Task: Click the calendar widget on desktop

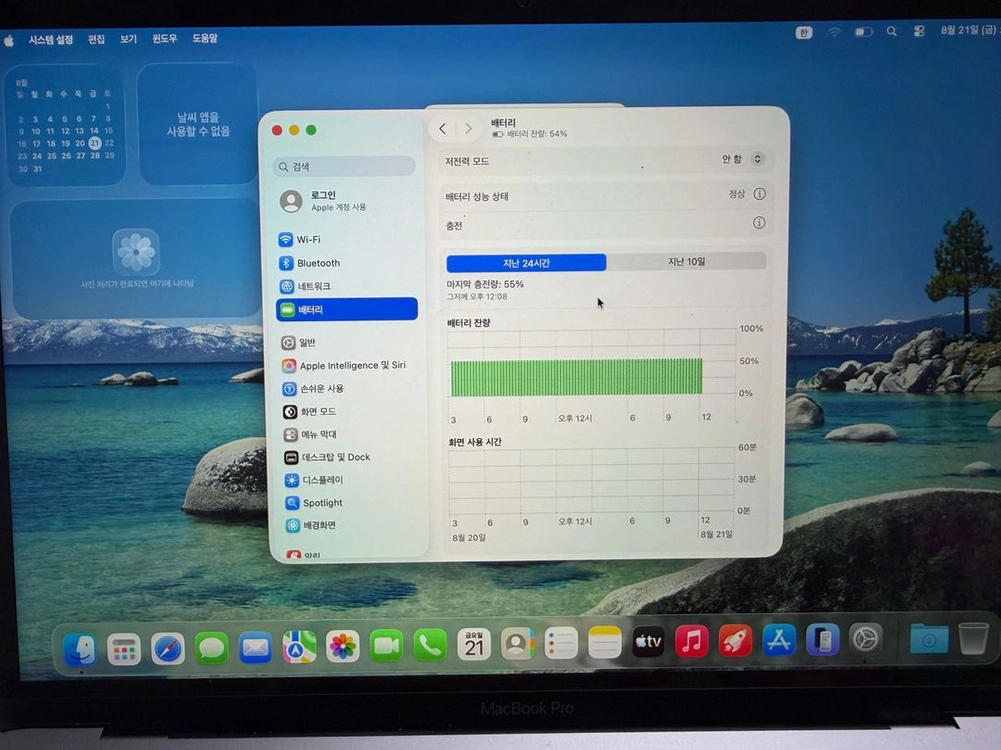Action: pyautogui.click(x=65, y=125)
